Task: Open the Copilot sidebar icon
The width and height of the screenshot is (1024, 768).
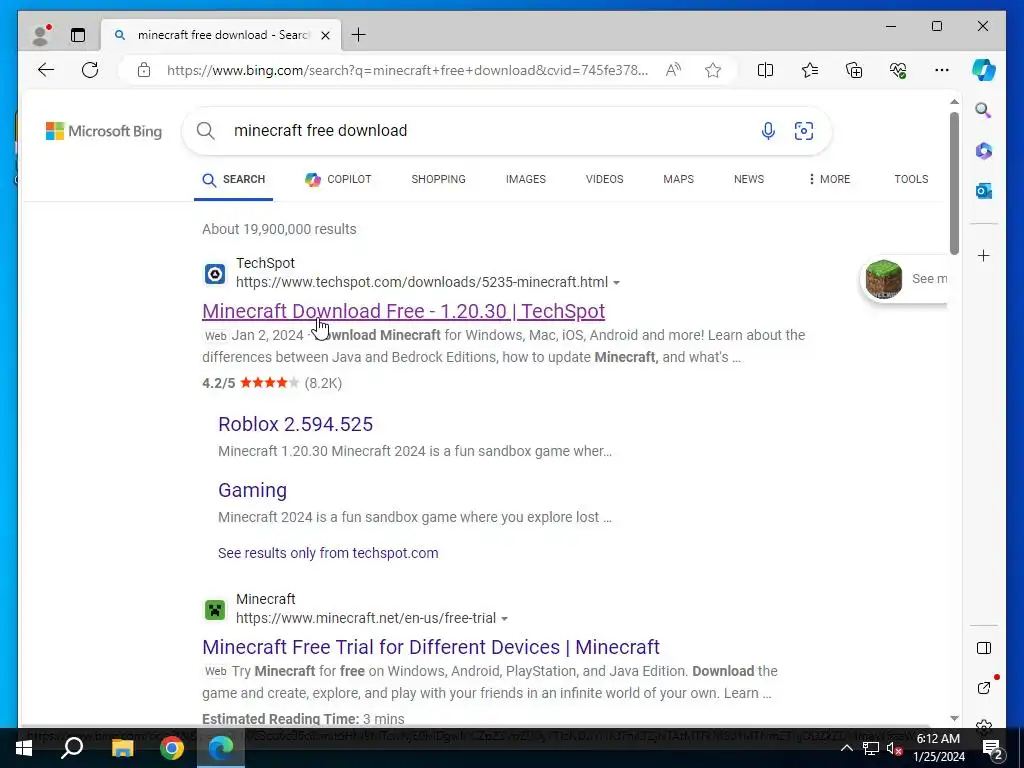Action: point(984,70)
